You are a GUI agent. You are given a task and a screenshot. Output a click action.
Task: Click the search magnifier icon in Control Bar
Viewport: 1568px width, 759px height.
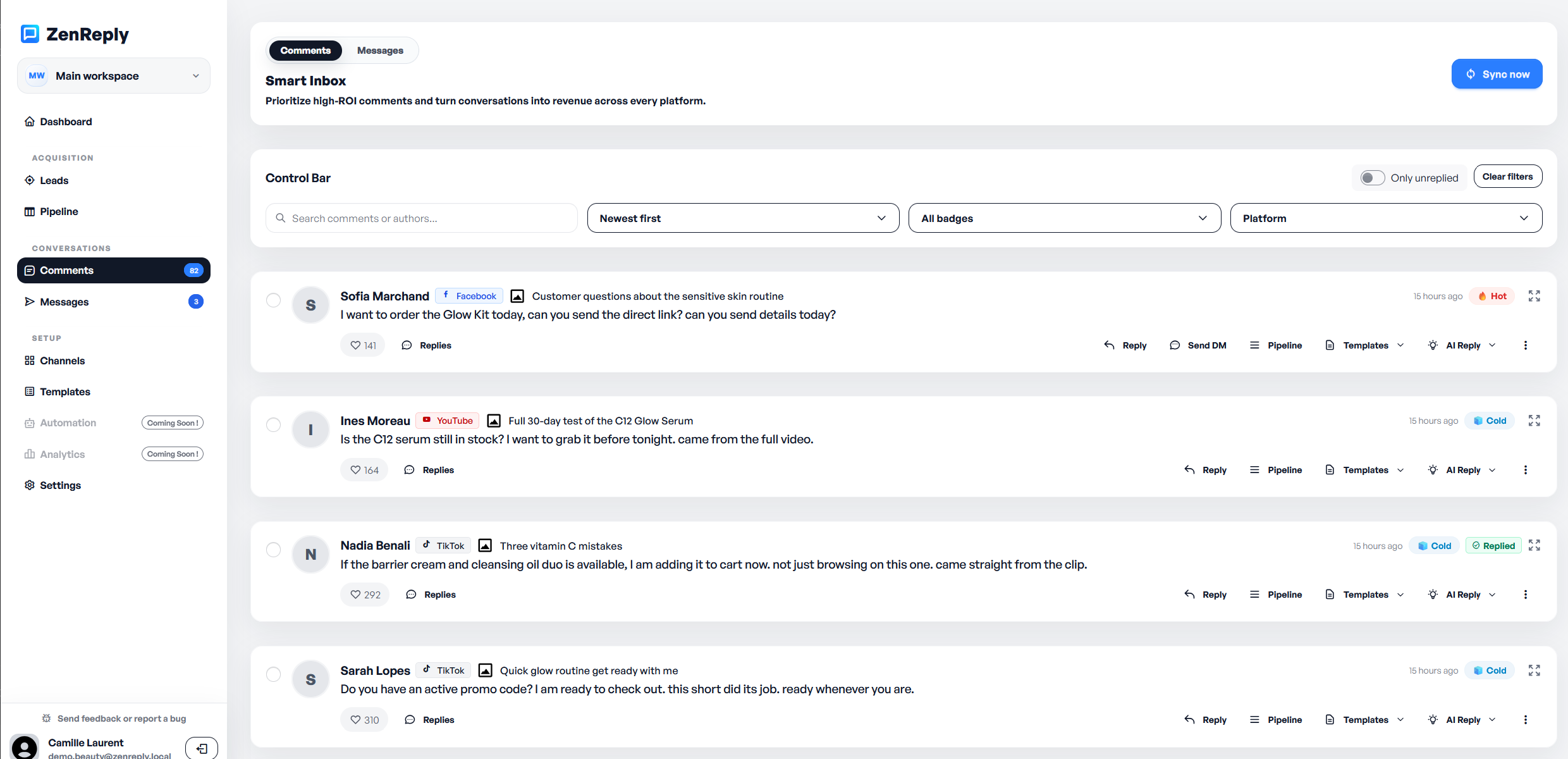point(281,218)
